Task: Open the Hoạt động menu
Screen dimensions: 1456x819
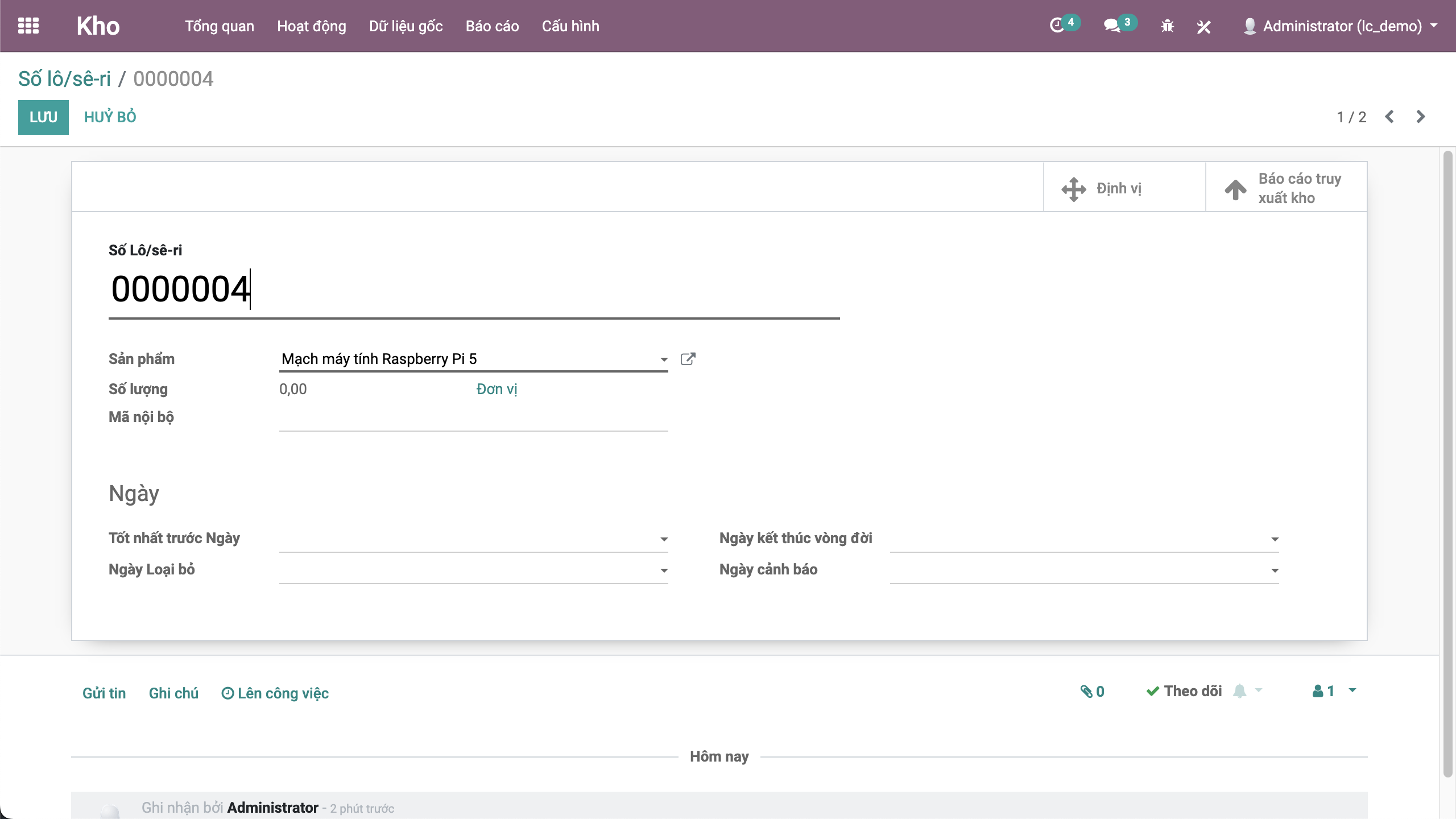Action: (311, 26)
